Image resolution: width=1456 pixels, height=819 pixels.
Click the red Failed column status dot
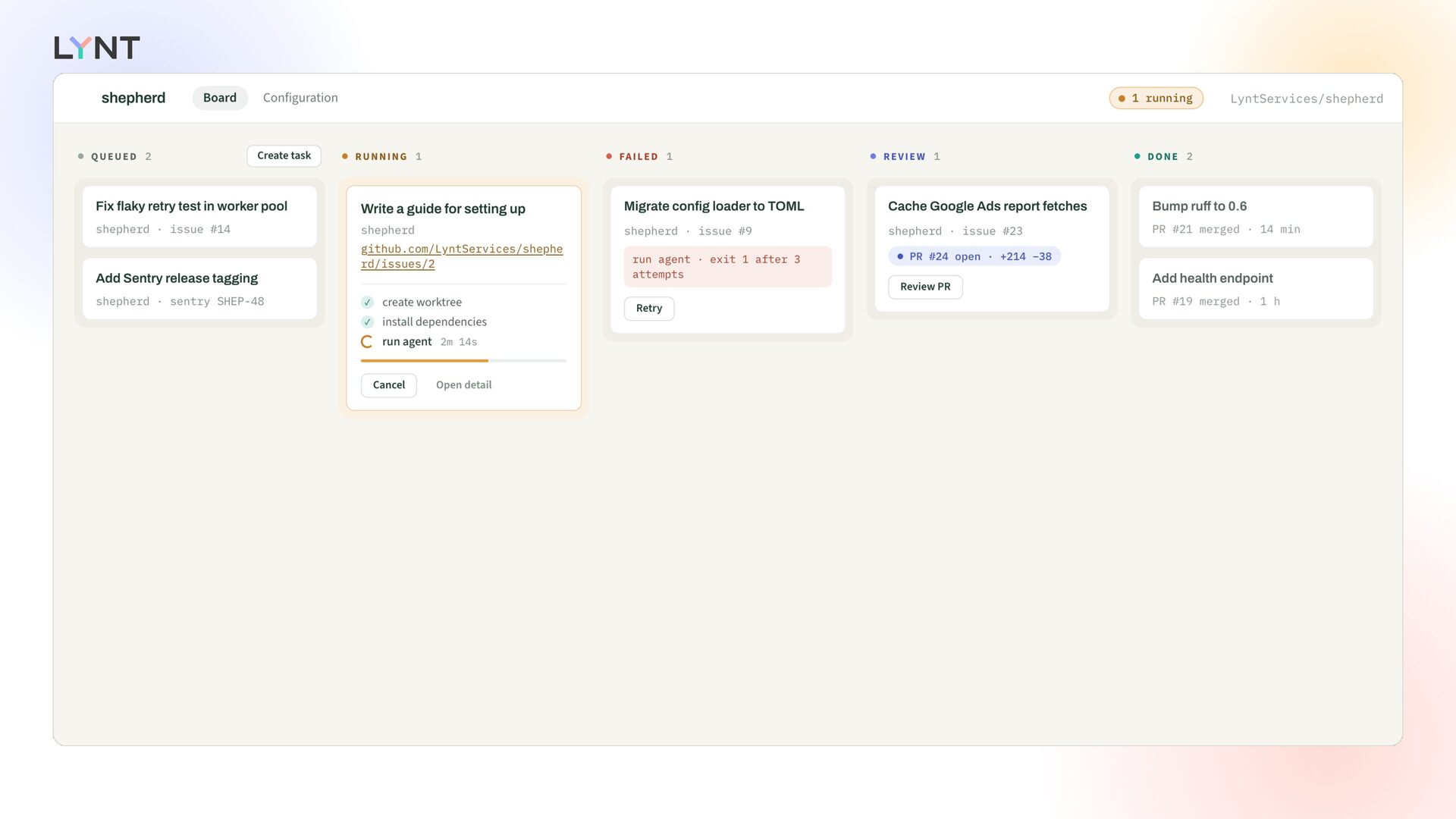click(609, 156)
